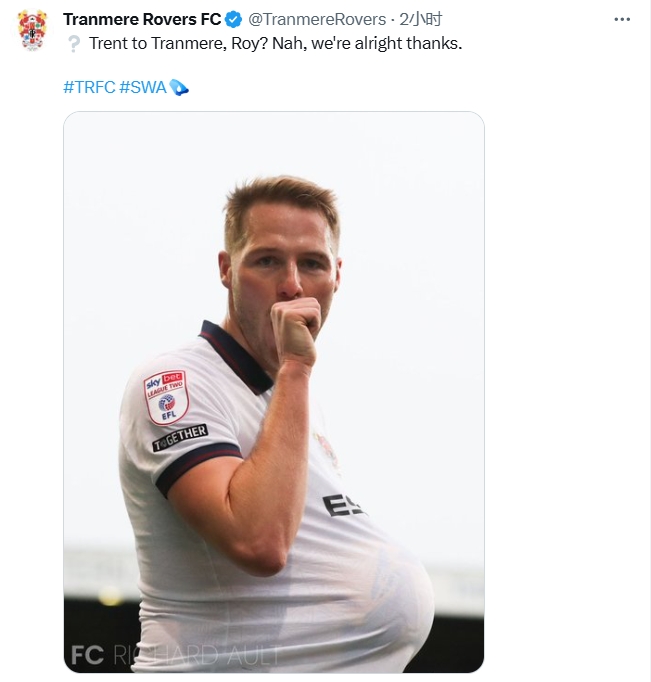Open the #SWA hashtag

[143, 87]
